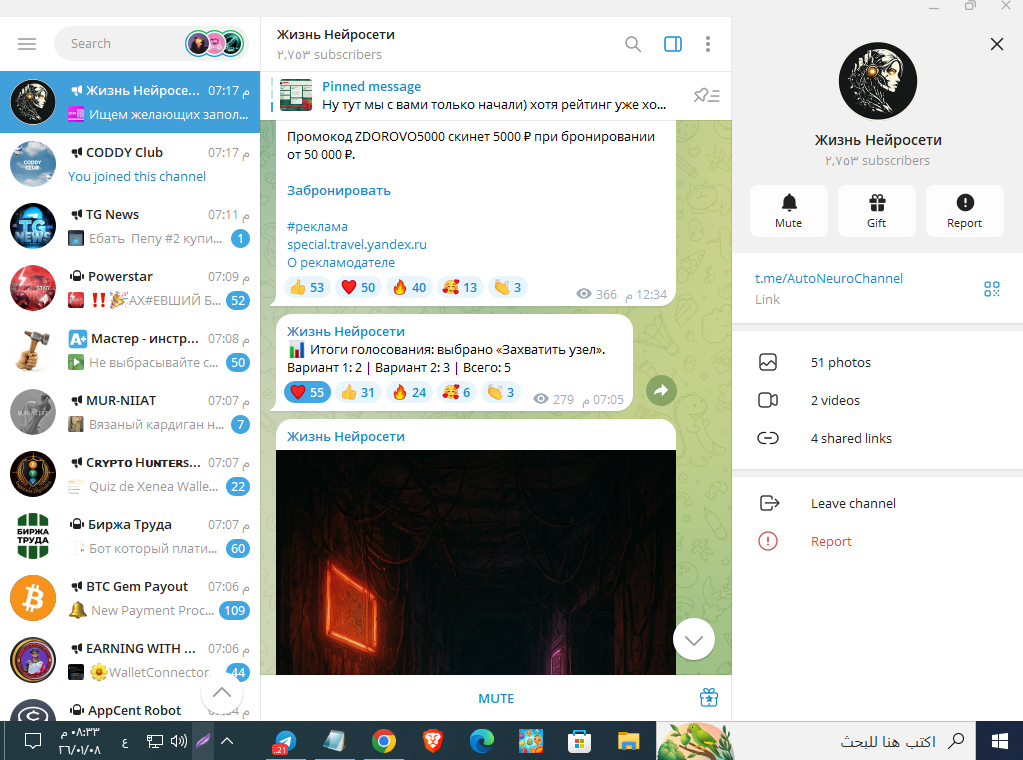Toggle smiling hearts reaction with 6

(x=457, y=392)
